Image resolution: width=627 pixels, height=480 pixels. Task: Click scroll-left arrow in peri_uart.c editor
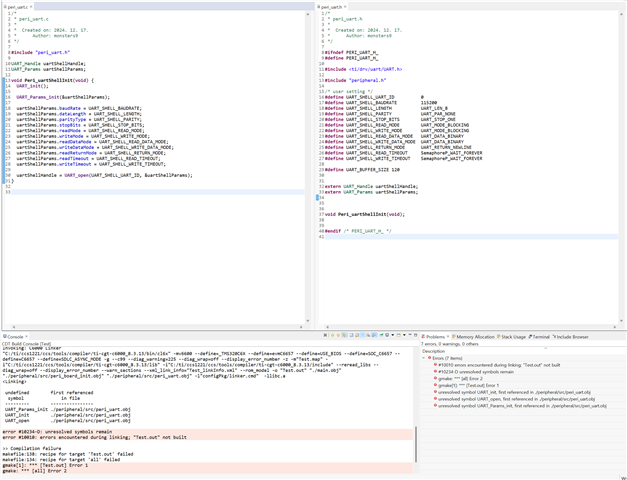(x=14, y=327)
